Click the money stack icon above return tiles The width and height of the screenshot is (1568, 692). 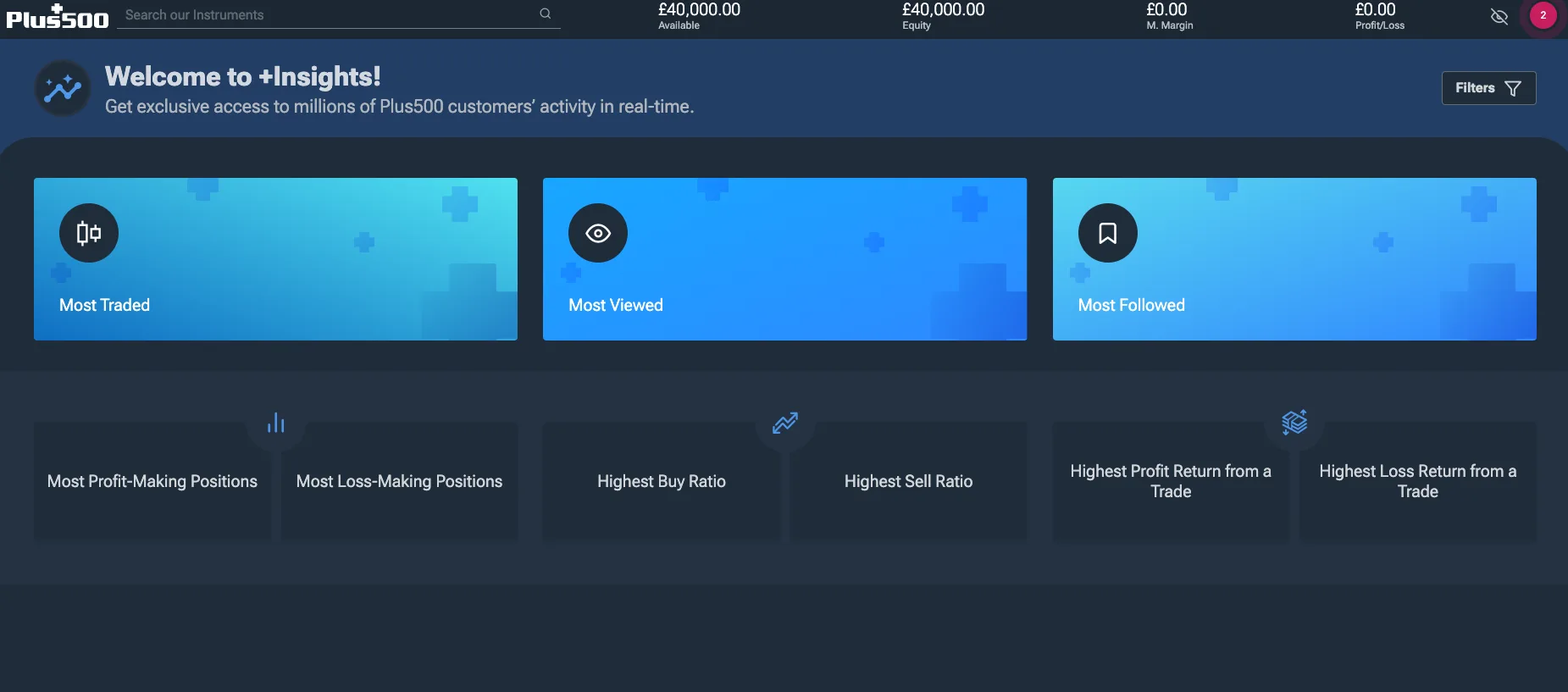coord(1294,422)
